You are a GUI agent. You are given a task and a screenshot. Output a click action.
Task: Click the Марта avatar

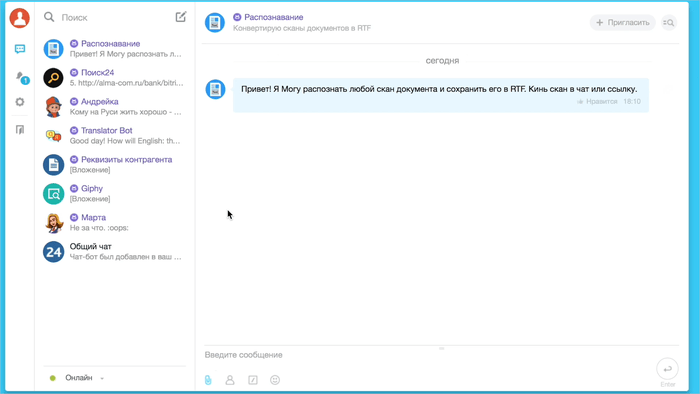[x=53, y=223]
